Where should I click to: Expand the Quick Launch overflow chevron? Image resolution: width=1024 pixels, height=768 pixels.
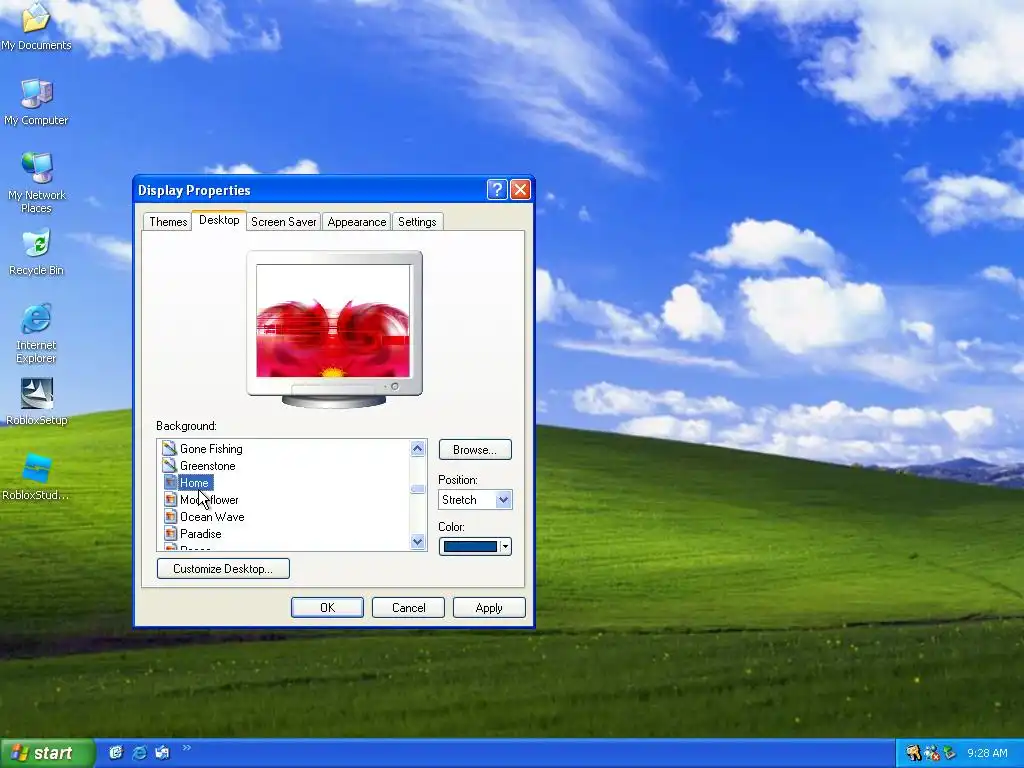click(186, 748)
